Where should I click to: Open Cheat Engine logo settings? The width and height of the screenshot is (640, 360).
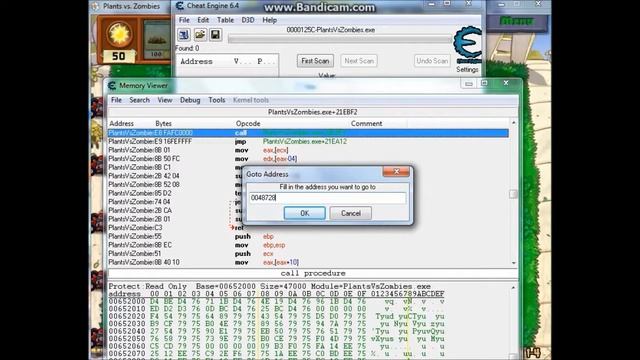click(468, 44)
